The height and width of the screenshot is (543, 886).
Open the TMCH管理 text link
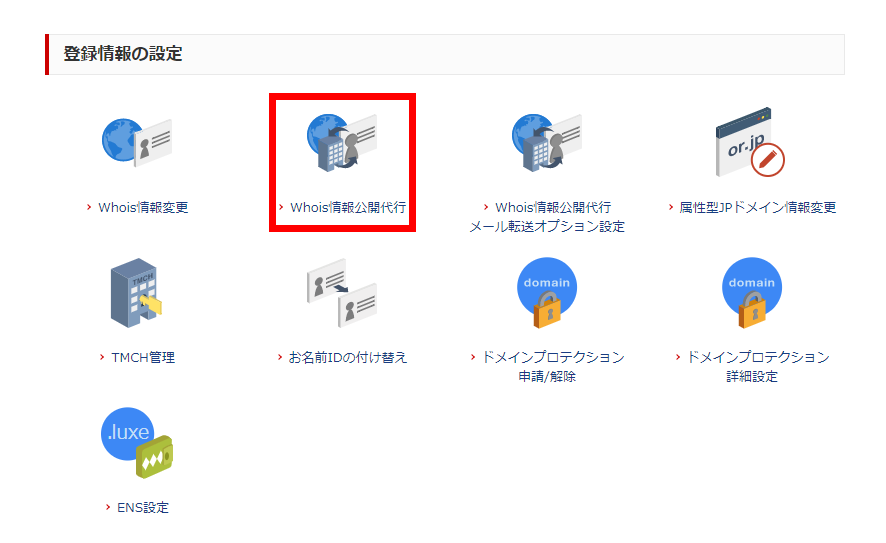coord(143,358)
